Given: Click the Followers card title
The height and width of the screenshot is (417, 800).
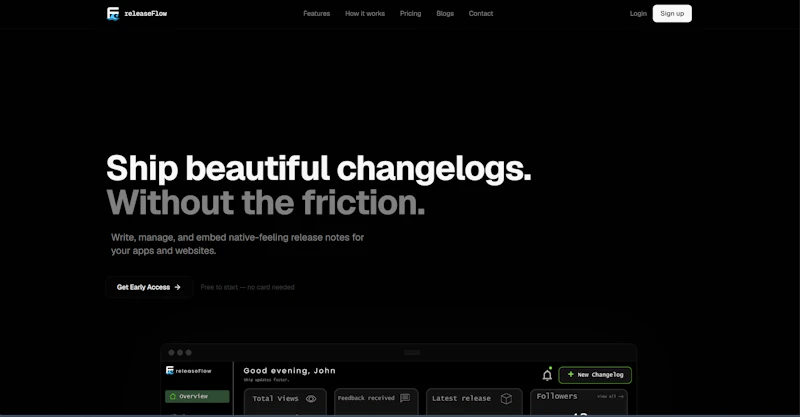Looking at the screenshot, I should coord(557,396).
